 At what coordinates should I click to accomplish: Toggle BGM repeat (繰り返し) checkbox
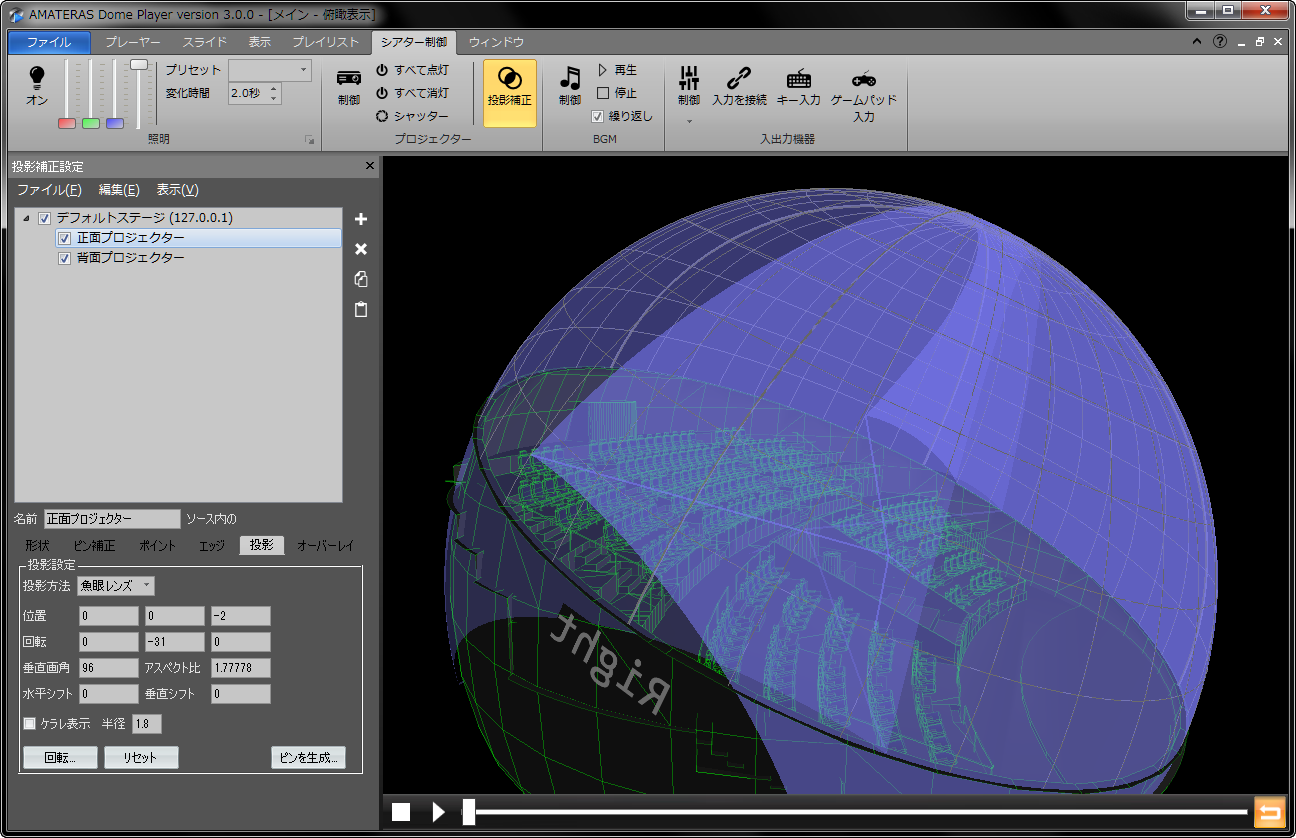point(598,116)
